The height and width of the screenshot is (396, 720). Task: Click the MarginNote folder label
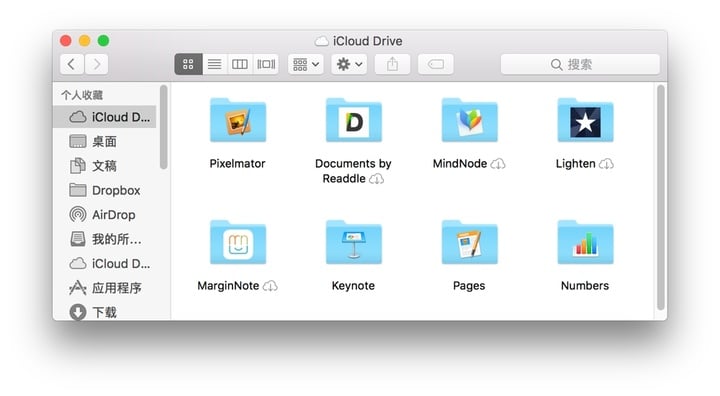click(x=228, y=286)
